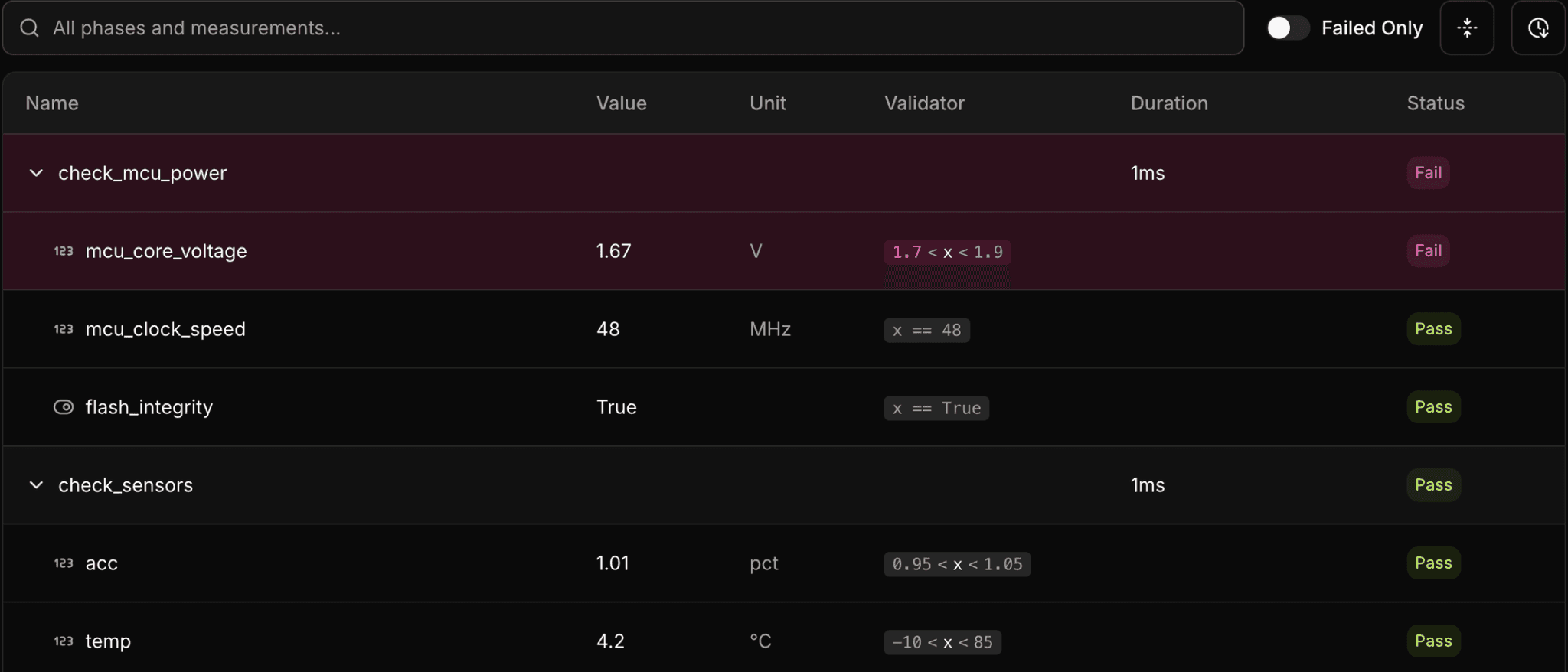Screen dimensions: 1568x672
Task: Collapse the check_sensors phase
Action: click(36, 485)
